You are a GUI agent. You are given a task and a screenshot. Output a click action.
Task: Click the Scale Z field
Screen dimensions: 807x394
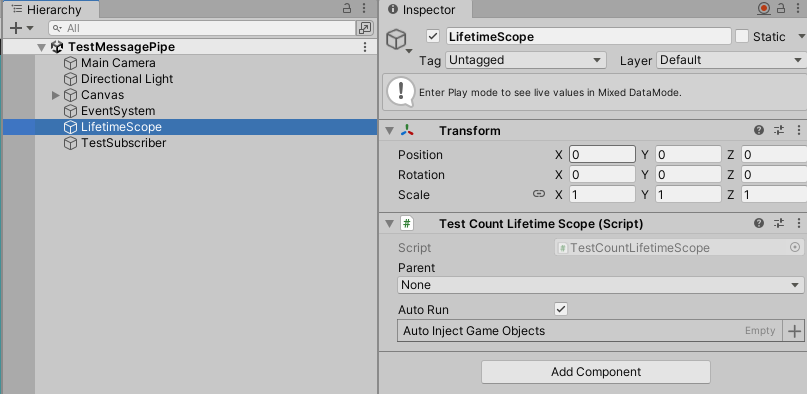coord(774,195)
